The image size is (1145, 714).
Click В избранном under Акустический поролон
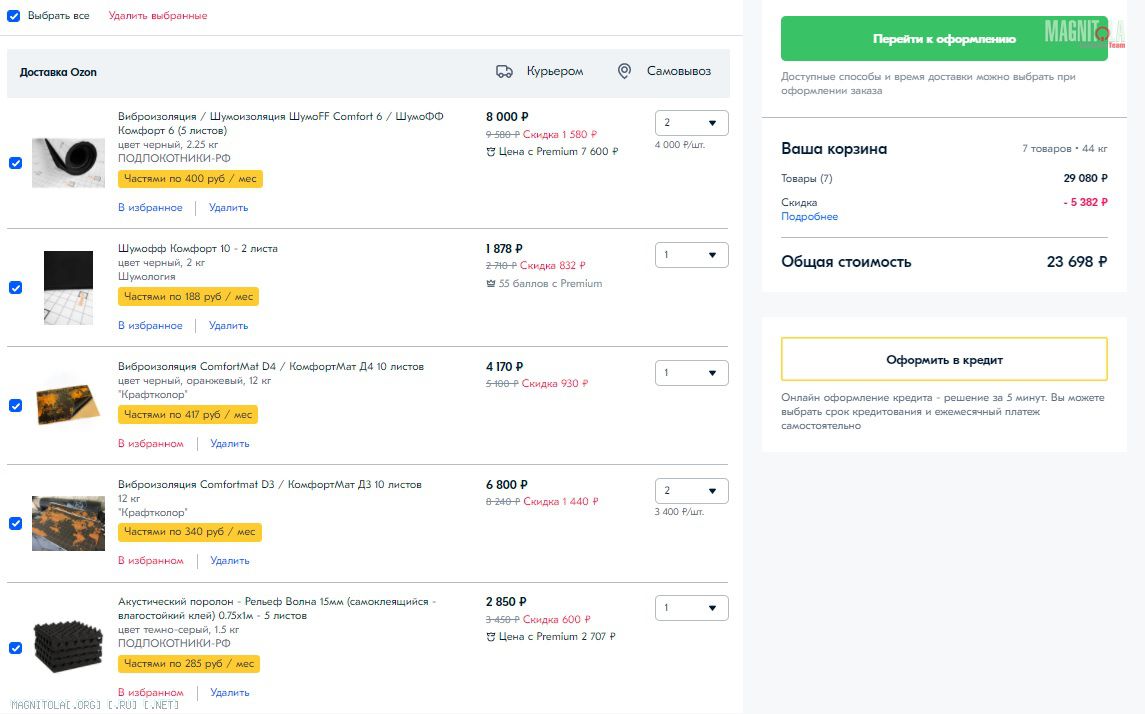click(151, 692)
